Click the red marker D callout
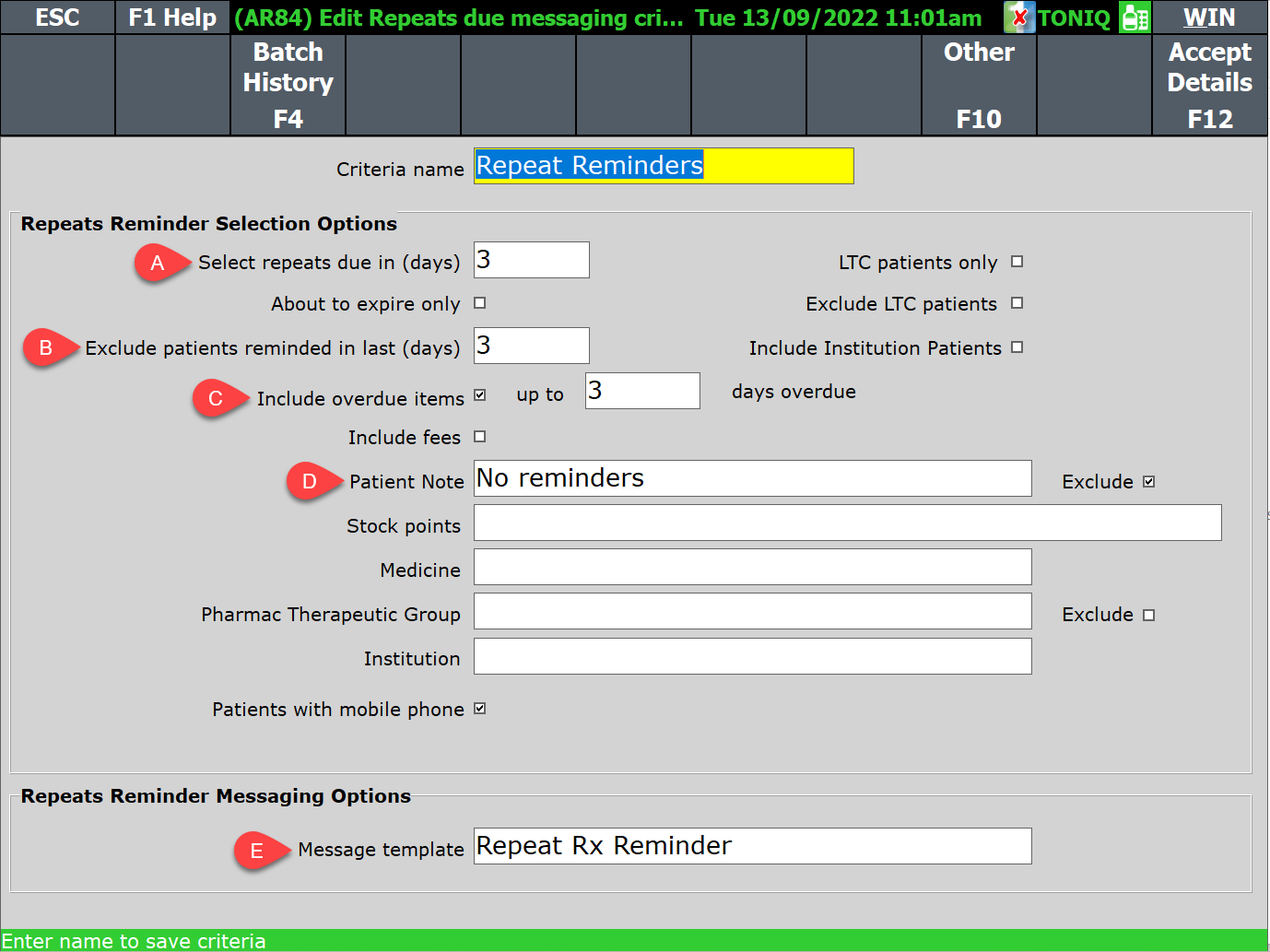The image size is (1270, 952). click(x=310, y=481)
